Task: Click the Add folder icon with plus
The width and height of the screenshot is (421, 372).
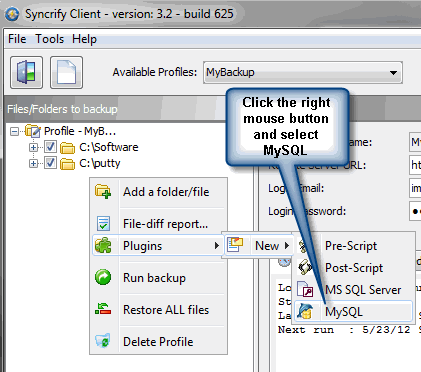Action: point(103,192)
